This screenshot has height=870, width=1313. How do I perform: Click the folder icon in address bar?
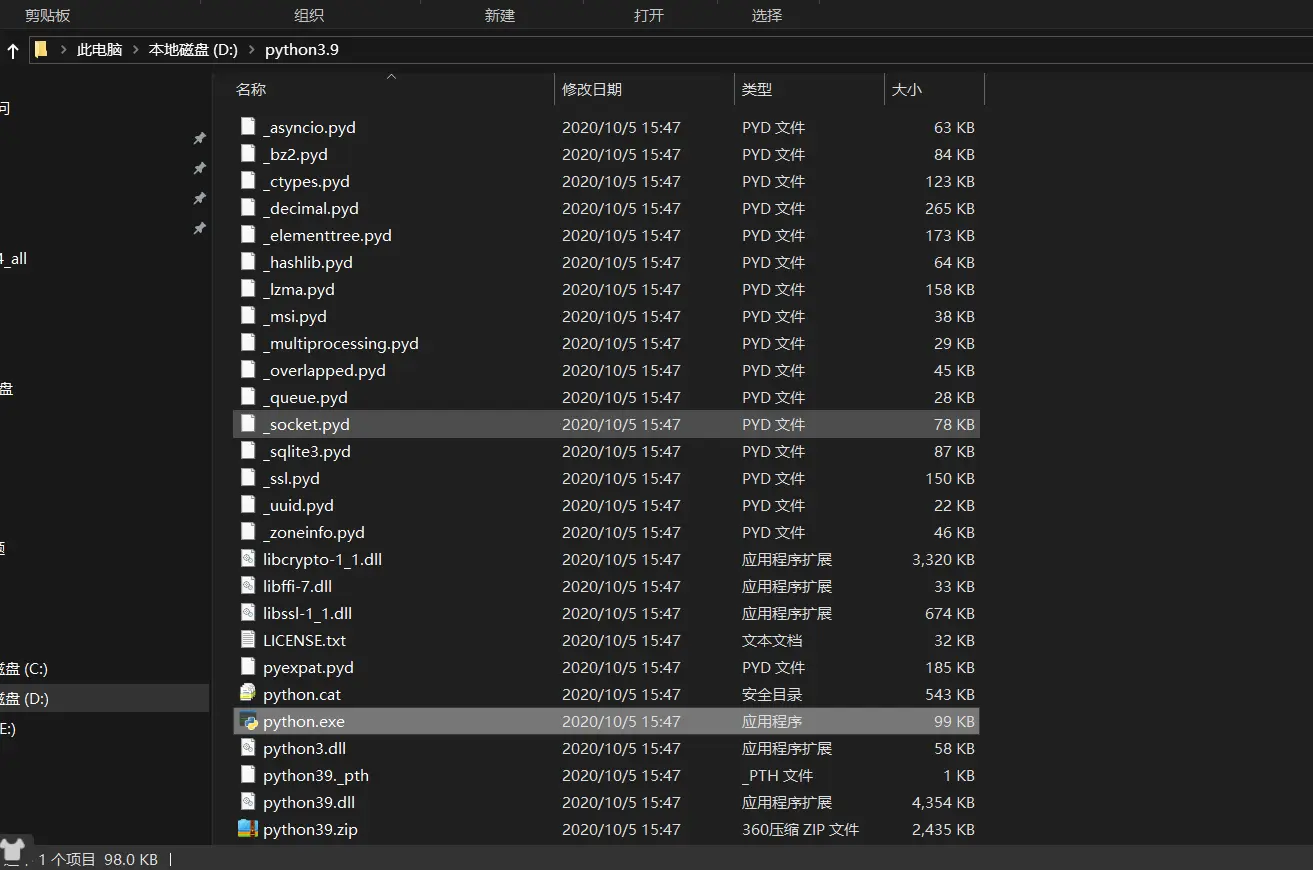coord(41,49)
